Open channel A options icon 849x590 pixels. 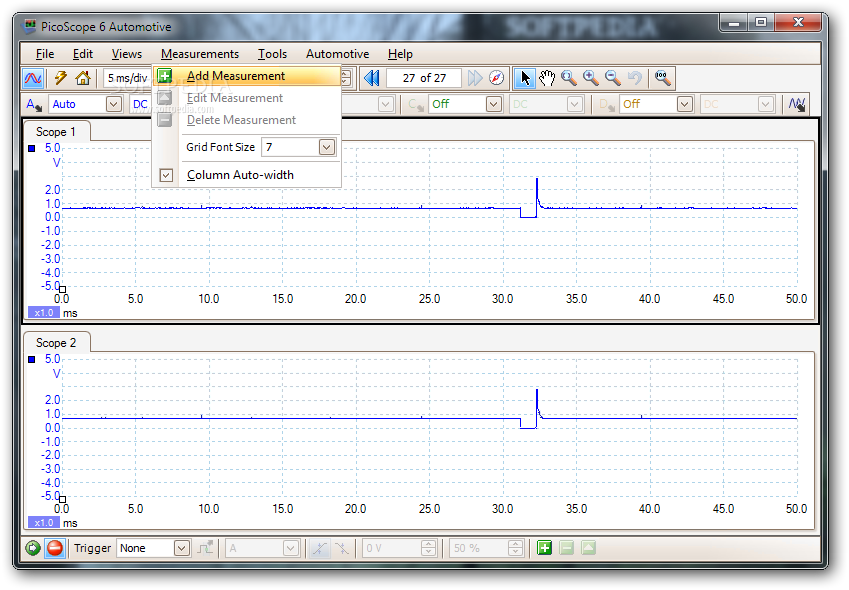[34, 104]
